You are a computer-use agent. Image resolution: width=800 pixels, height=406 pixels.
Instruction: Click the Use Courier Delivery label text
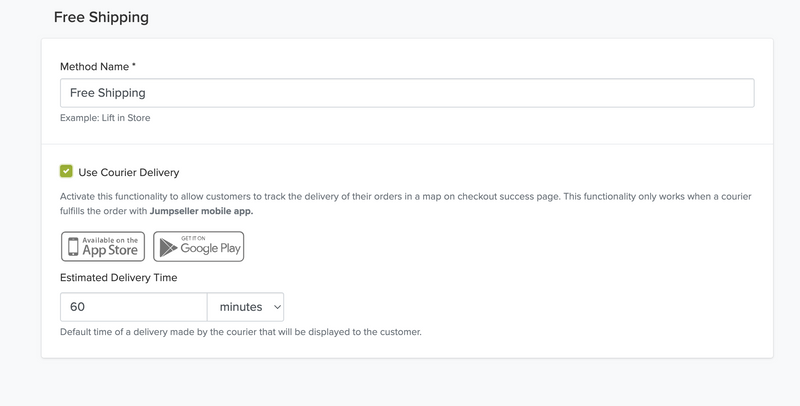[128, 173]
